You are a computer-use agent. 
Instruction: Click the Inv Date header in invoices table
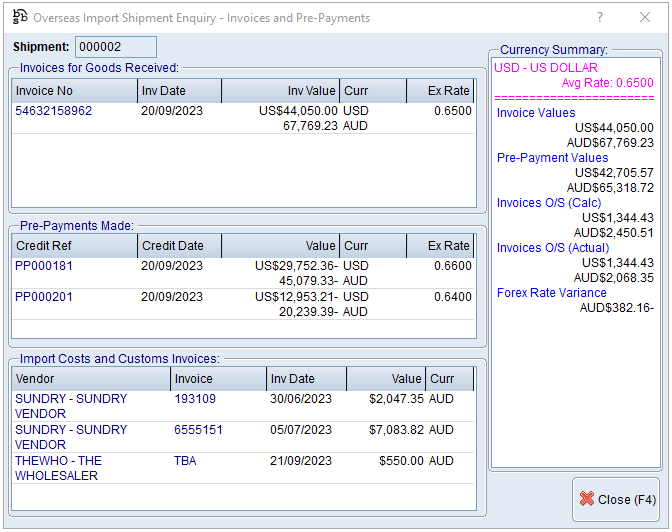click(x=178, y=91)
